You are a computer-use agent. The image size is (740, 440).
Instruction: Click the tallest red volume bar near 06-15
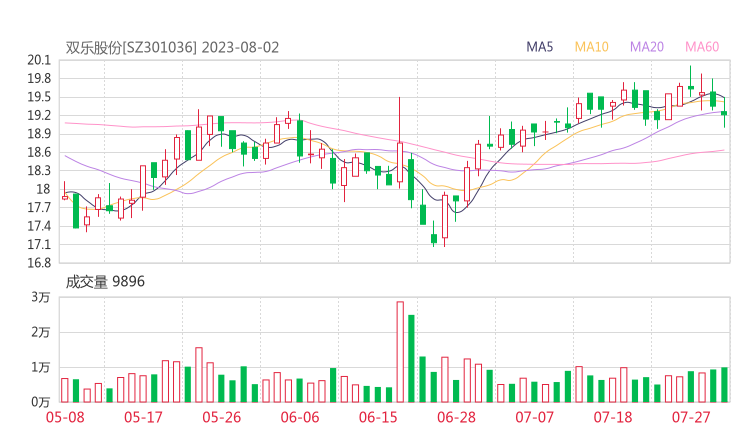tap(400, 352)
